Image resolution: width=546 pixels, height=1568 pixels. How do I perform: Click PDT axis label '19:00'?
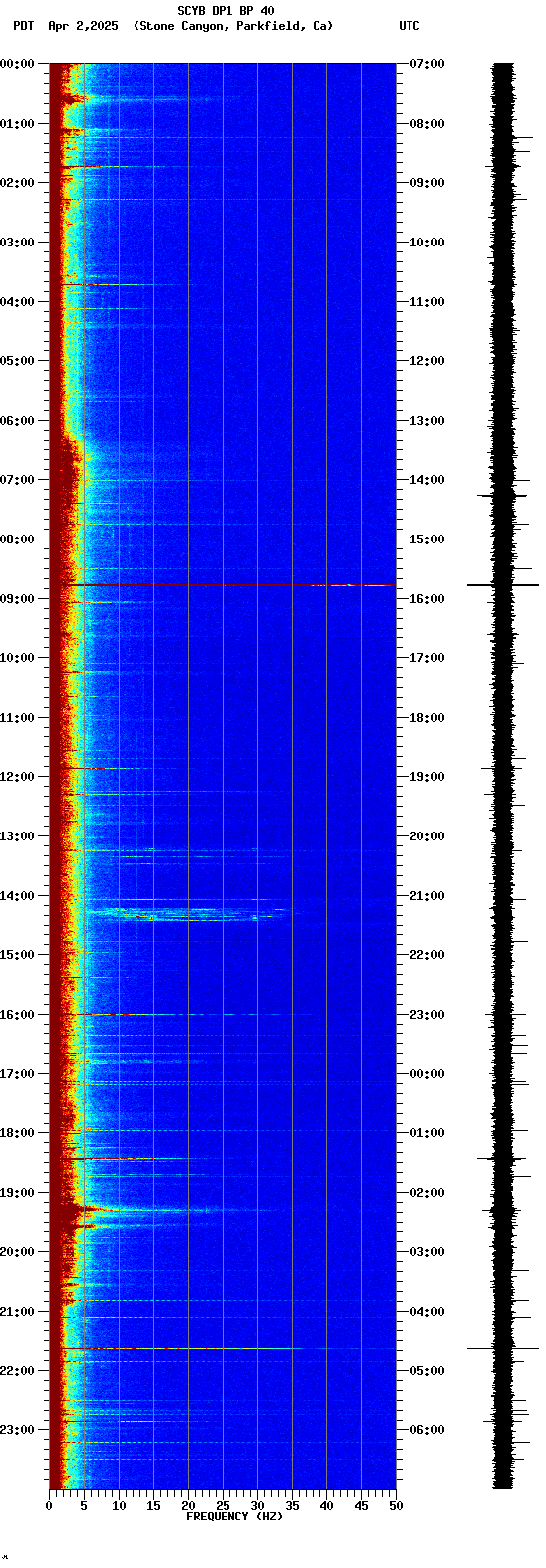coord(17,1193)
